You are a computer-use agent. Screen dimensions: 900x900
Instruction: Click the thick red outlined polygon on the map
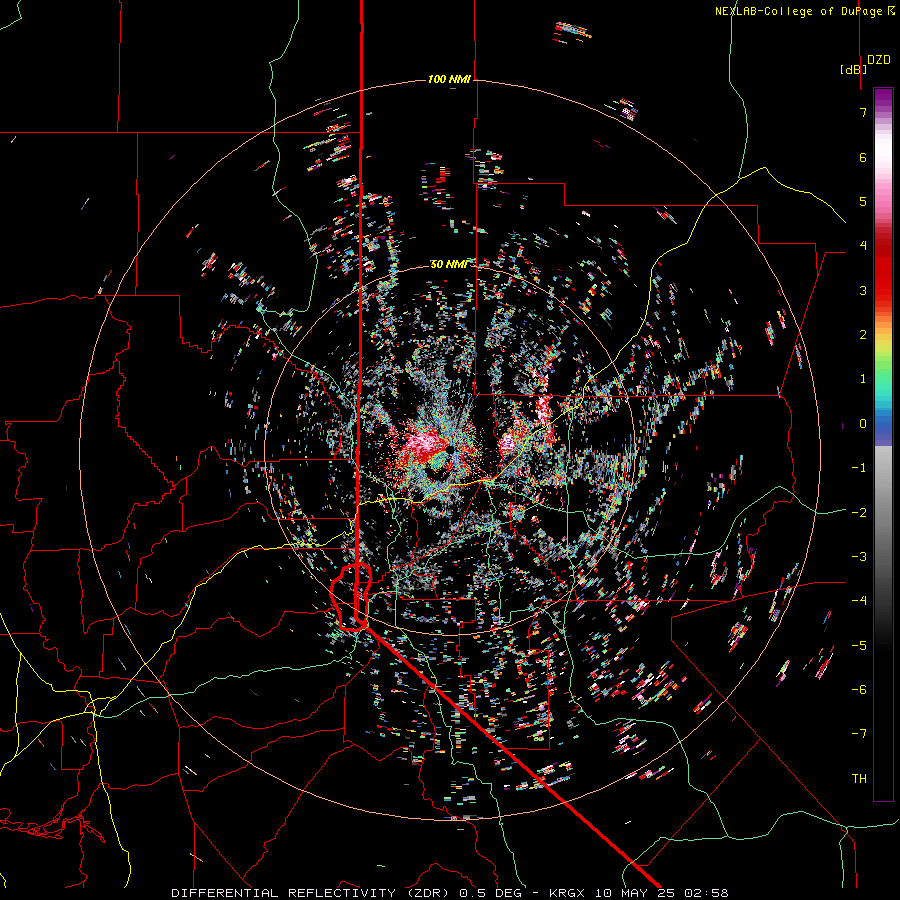(351, 597)
